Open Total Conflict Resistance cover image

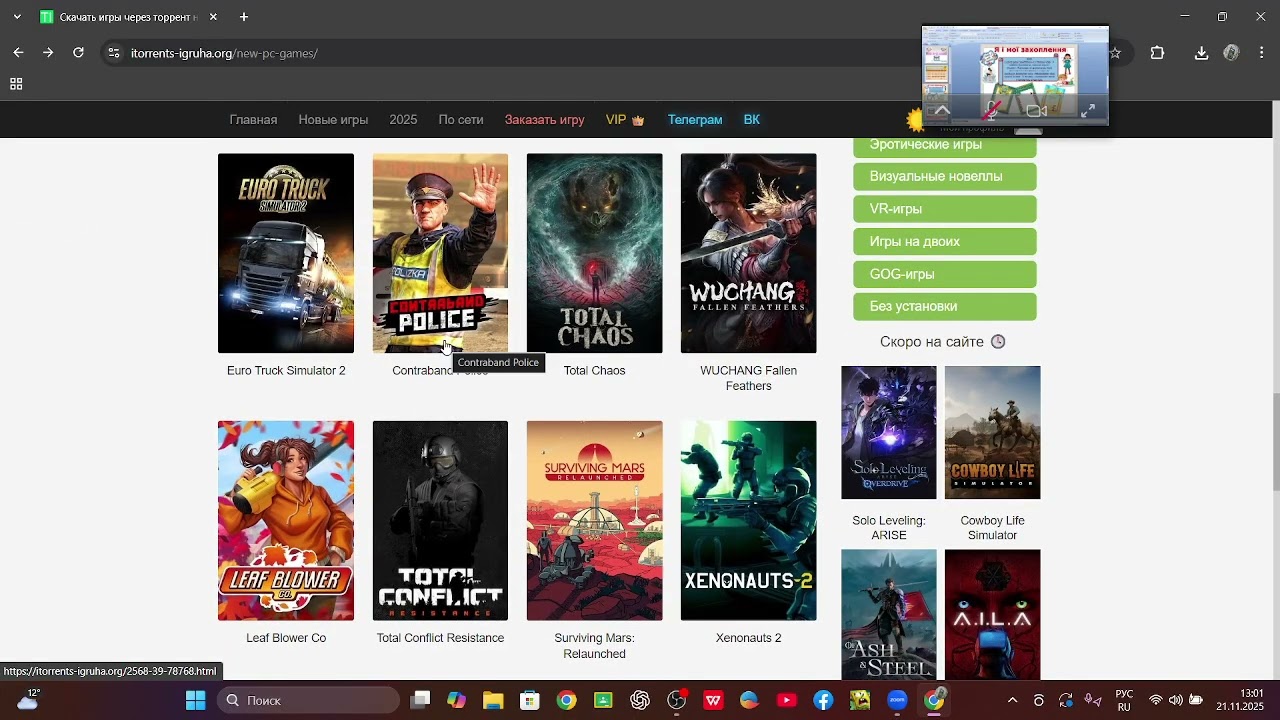[440, 521]
